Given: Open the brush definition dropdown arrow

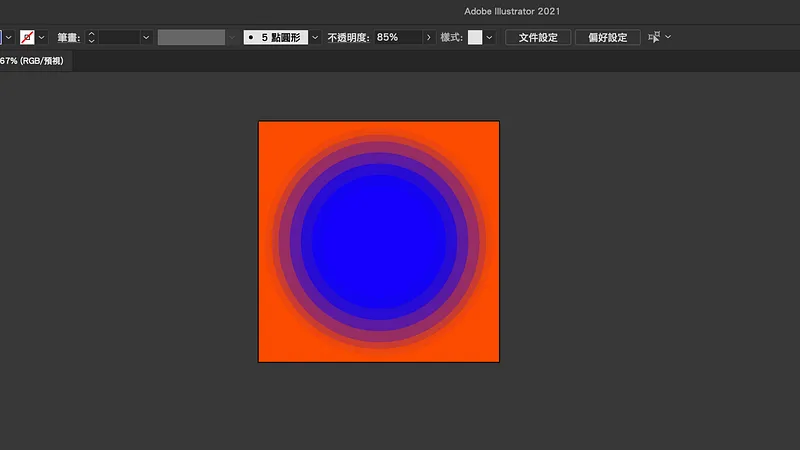Looking at the screenshot, I should 315,37.
